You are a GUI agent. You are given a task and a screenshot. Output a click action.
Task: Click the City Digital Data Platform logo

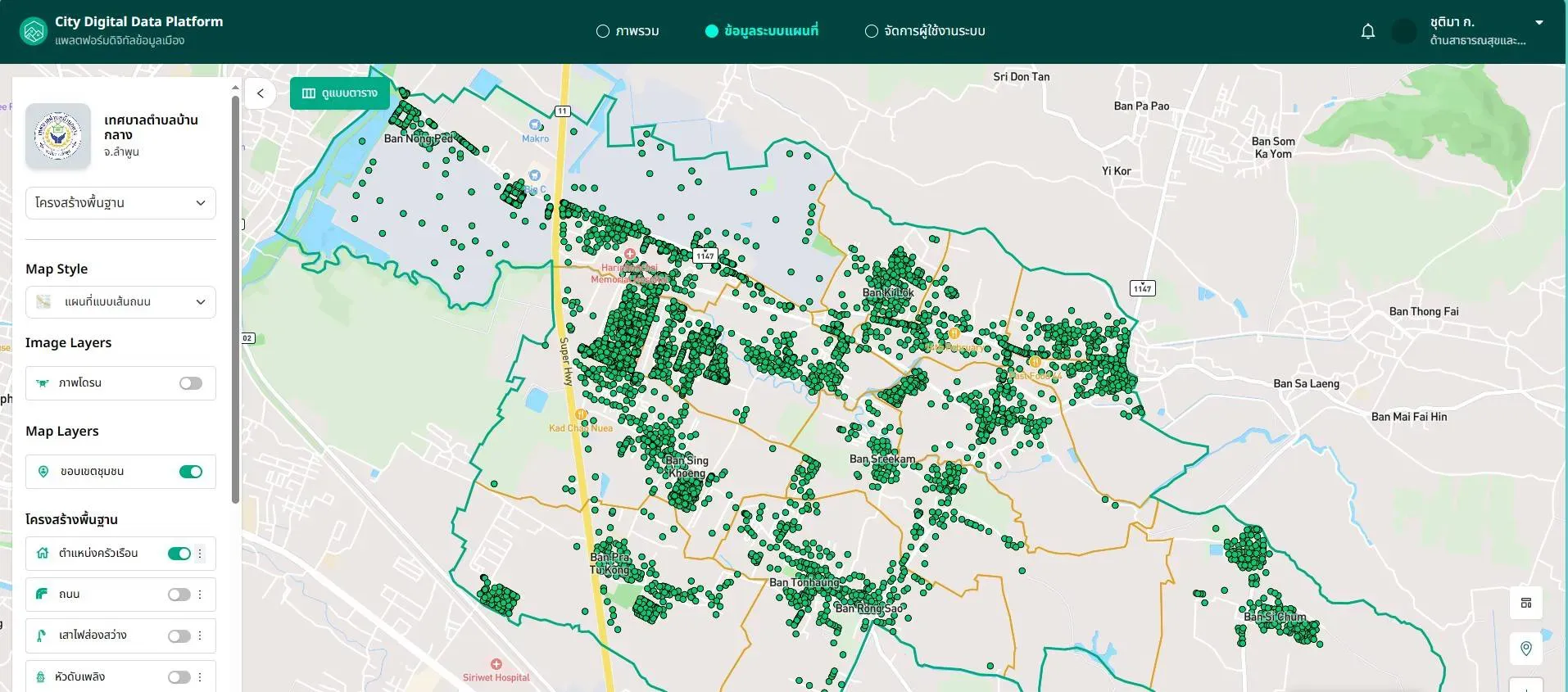pos(34,31)
